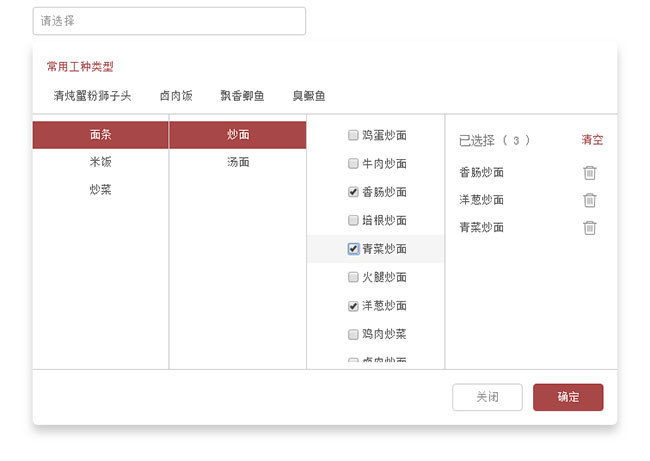Viewport: 650px width, 461px height.
Task: Enable the 牛肉炒面 checkbox
Action: (x=353, y=163)
